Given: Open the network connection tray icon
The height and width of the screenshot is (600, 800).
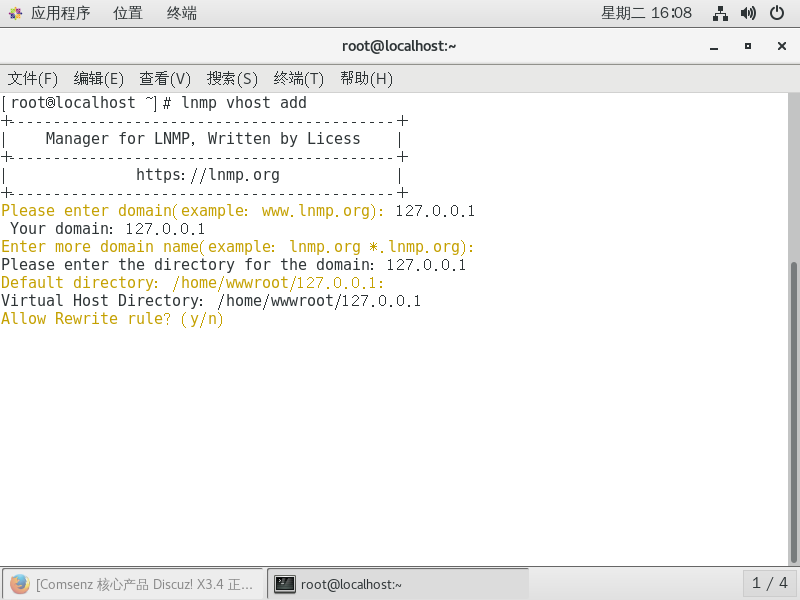Looking at the screenshot, I should pos(720,13).
